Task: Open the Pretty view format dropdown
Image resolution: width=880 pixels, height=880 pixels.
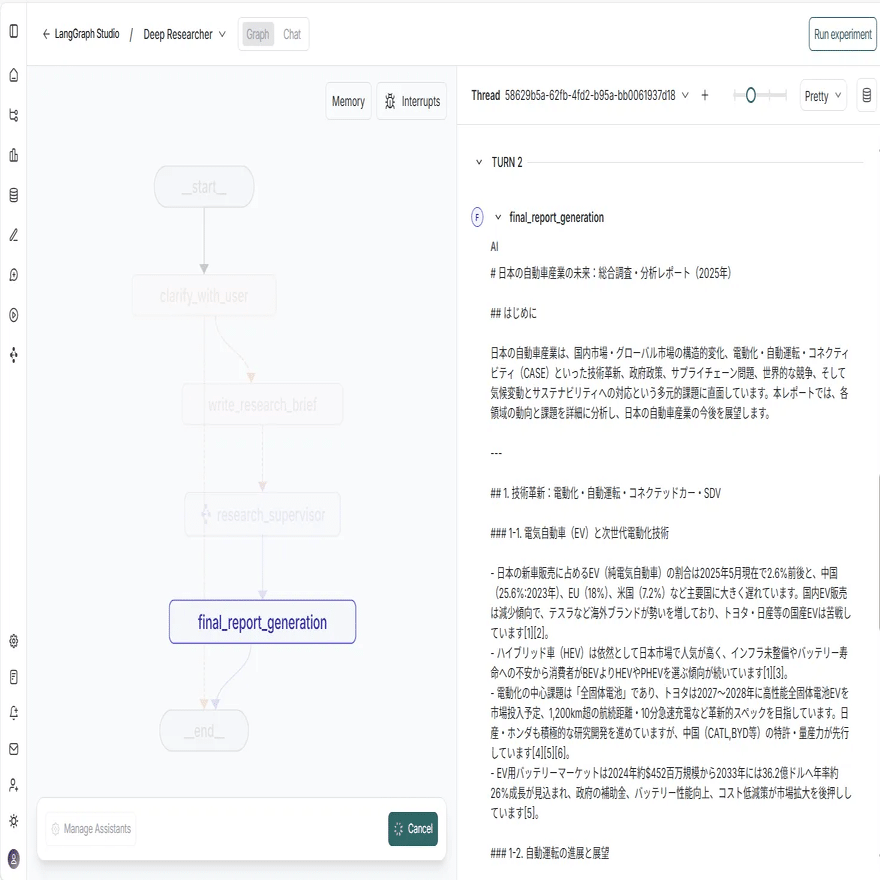Action: pyautogui.click(x=823, y=95)
